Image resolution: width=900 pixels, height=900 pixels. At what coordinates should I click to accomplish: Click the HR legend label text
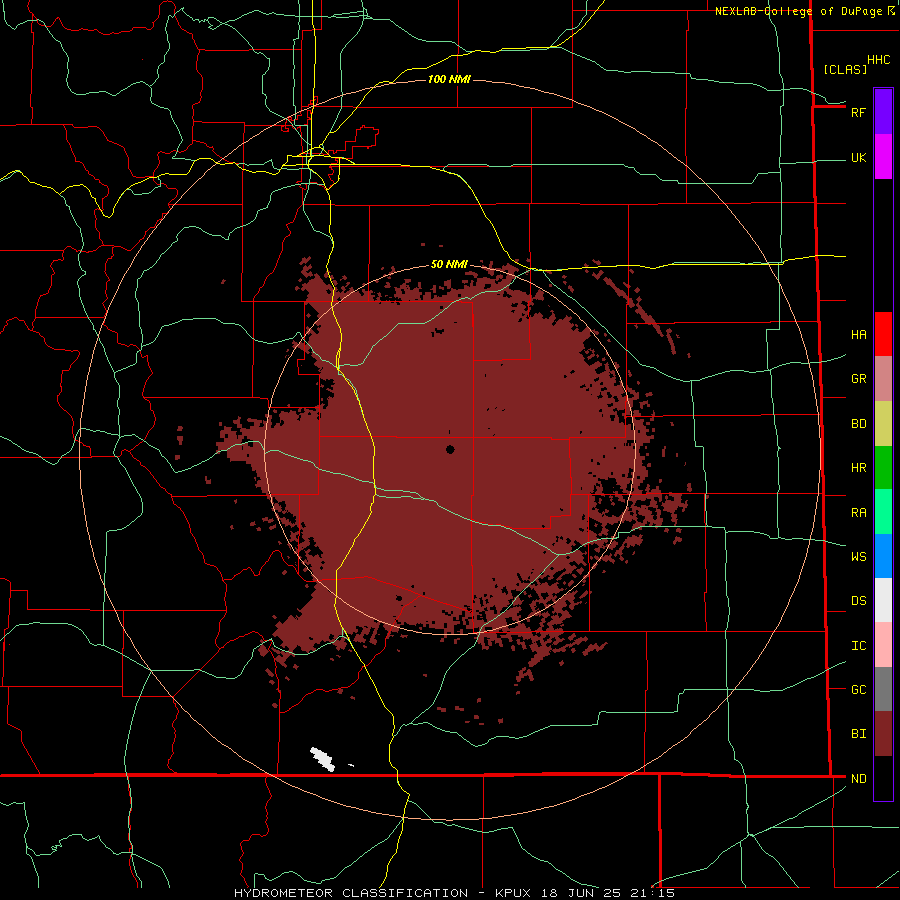[x=858, y=468]
